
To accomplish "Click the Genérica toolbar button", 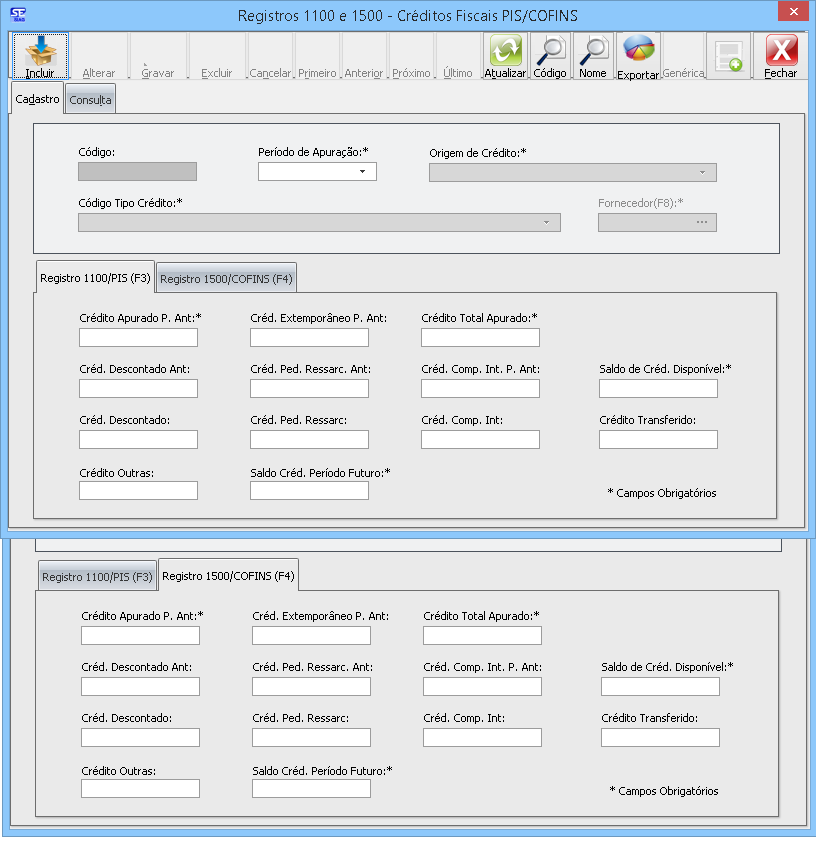I will coord(683,58).
